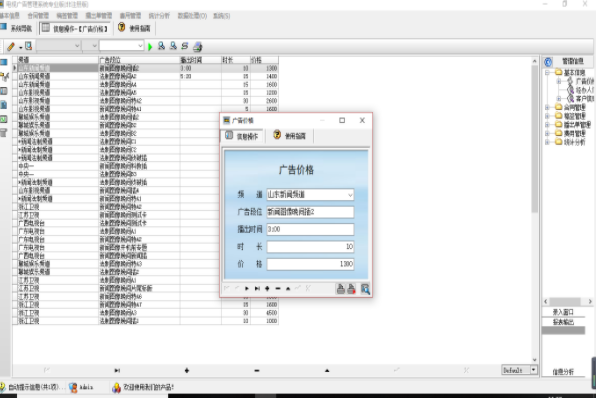601x400 pixels.
Task: Click the pencil edit icon in the toolbar
Action: point(11,47)
